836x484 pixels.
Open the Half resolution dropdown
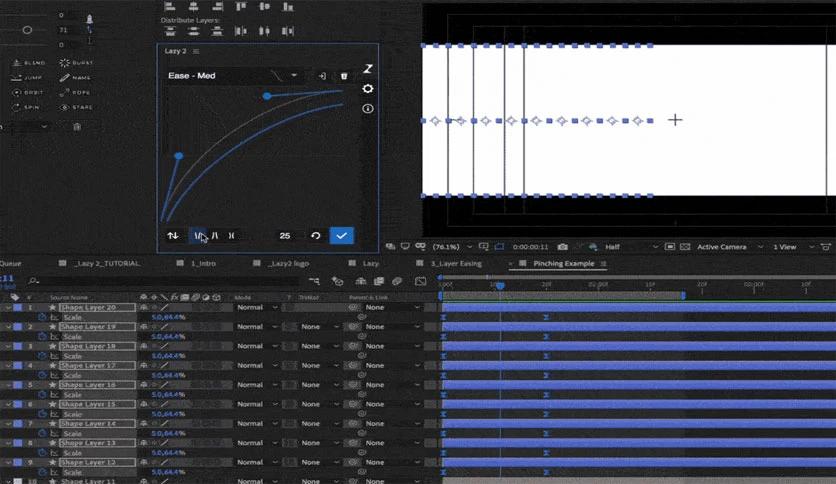point(631,247)
